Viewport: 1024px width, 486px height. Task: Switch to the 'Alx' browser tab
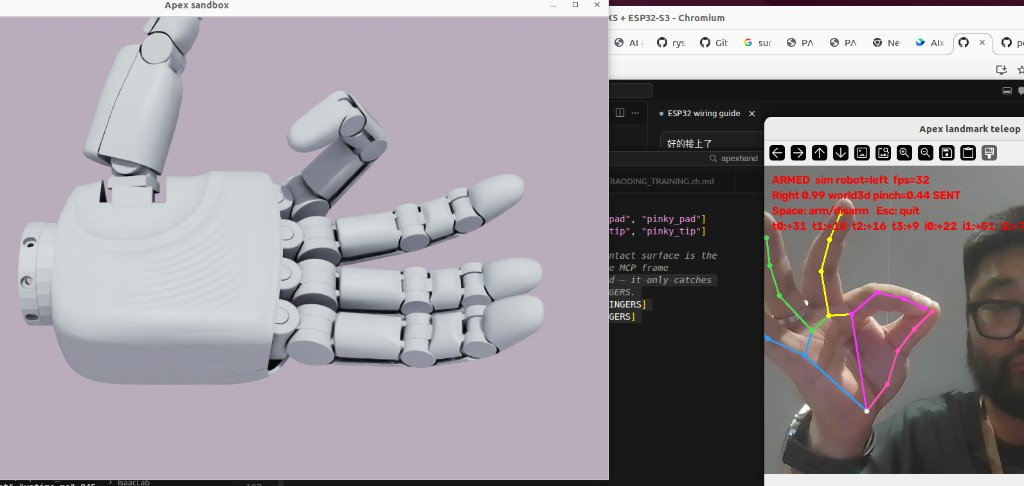point(929,42)
